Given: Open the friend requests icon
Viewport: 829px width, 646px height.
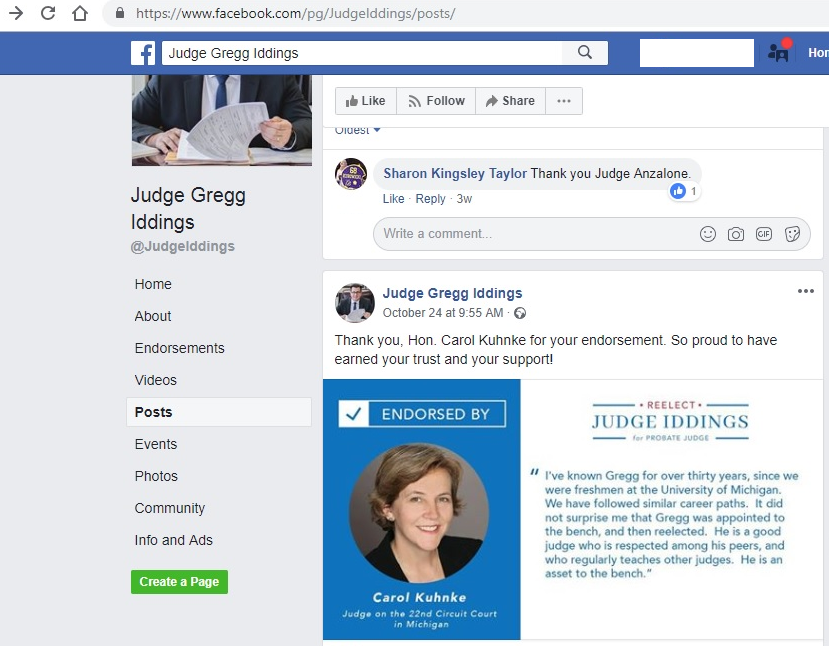Looking at the screenshot, I should click(x=779, y=52).
